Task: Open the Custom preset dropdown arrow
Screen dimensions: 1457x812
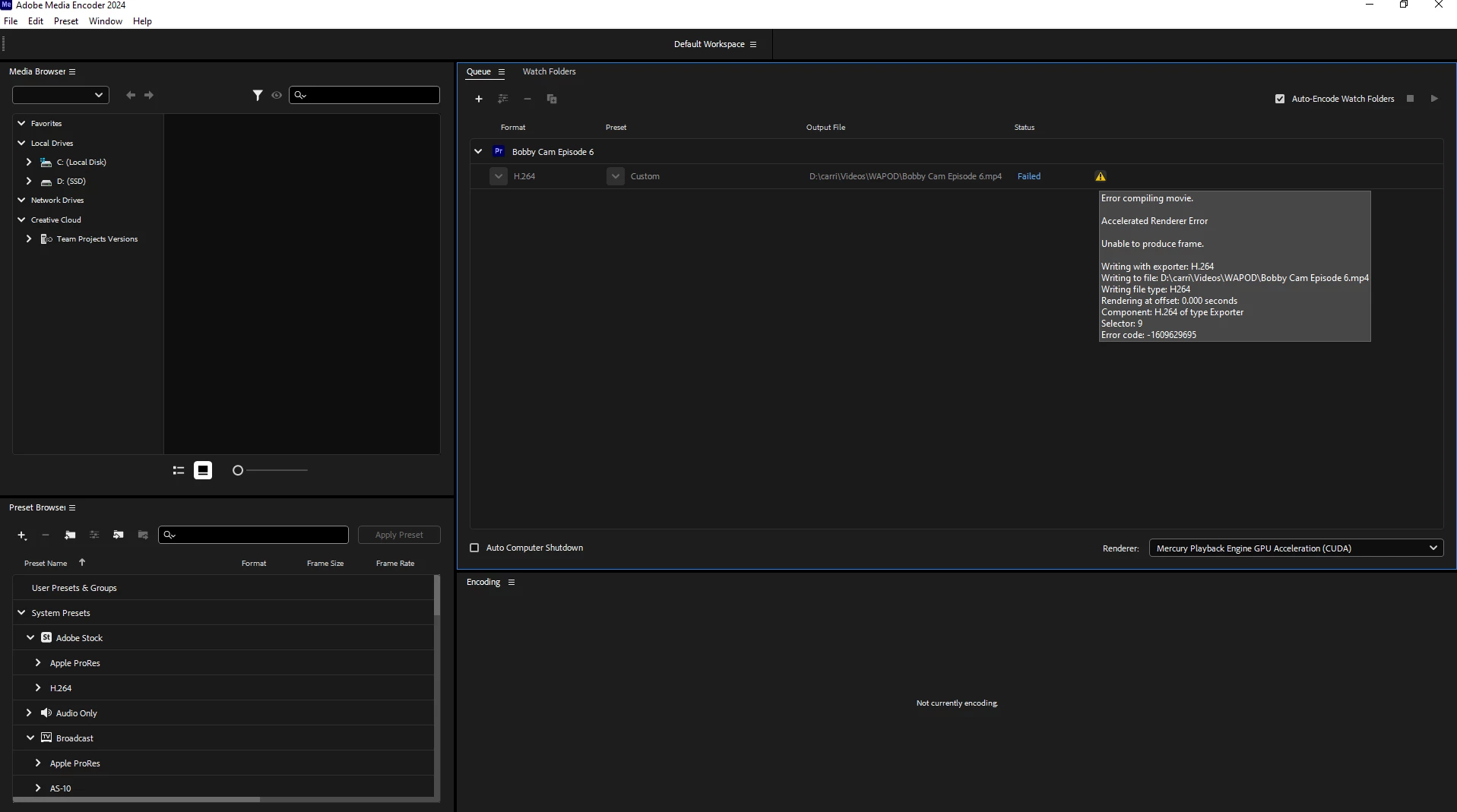Action: point(616,176)
